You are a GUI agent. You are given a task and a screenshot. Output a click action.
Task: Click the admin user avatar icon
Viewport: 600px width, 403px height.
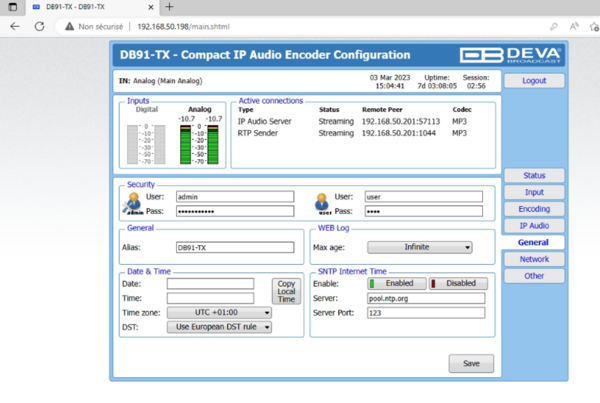coord(133,203)
